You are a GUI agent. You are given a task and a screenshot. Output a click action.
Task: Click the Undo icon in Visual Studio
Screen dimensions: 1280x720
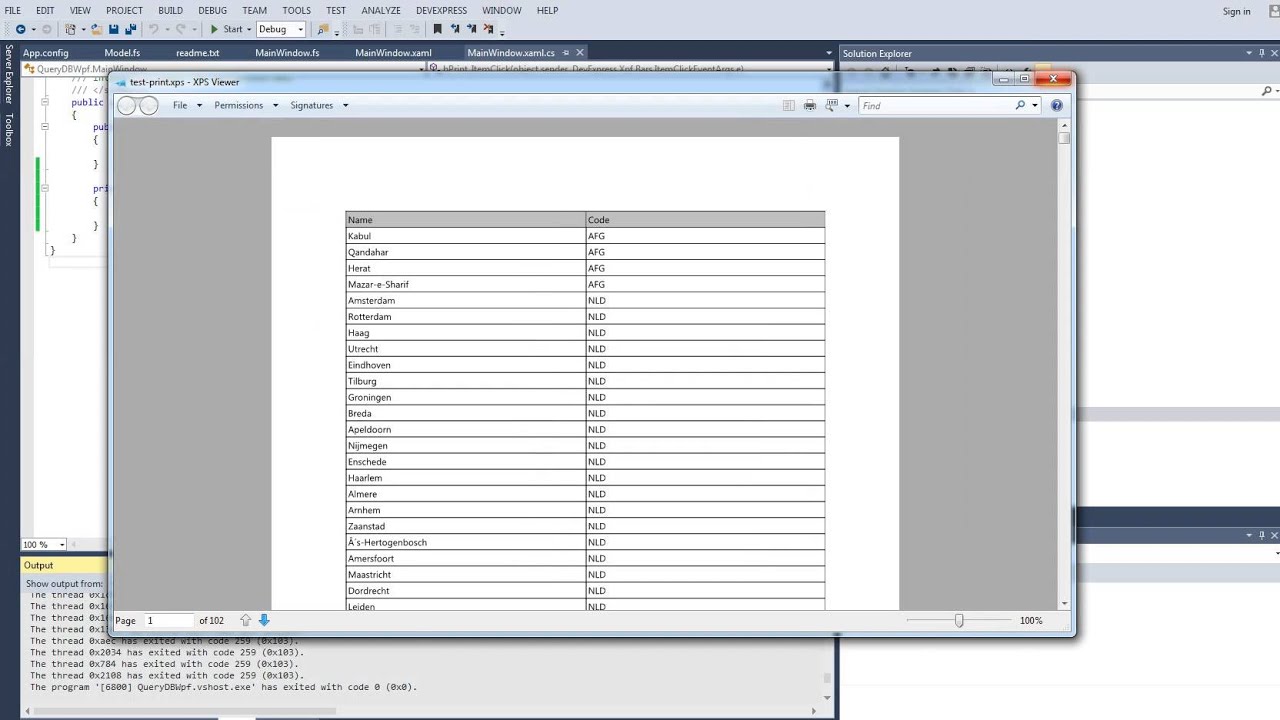pyautogui.click(x=154, y=29)
